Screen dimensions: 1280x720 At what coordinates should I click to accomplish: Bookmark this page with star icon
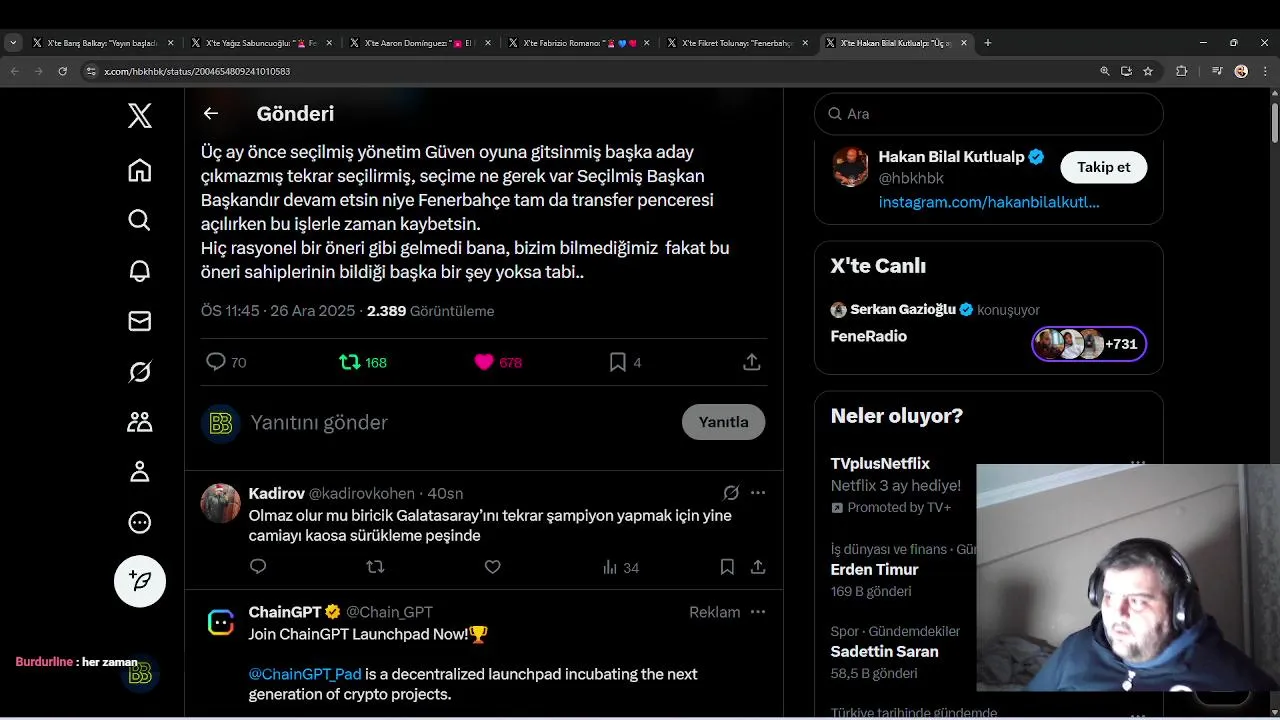pos(1148,71)
